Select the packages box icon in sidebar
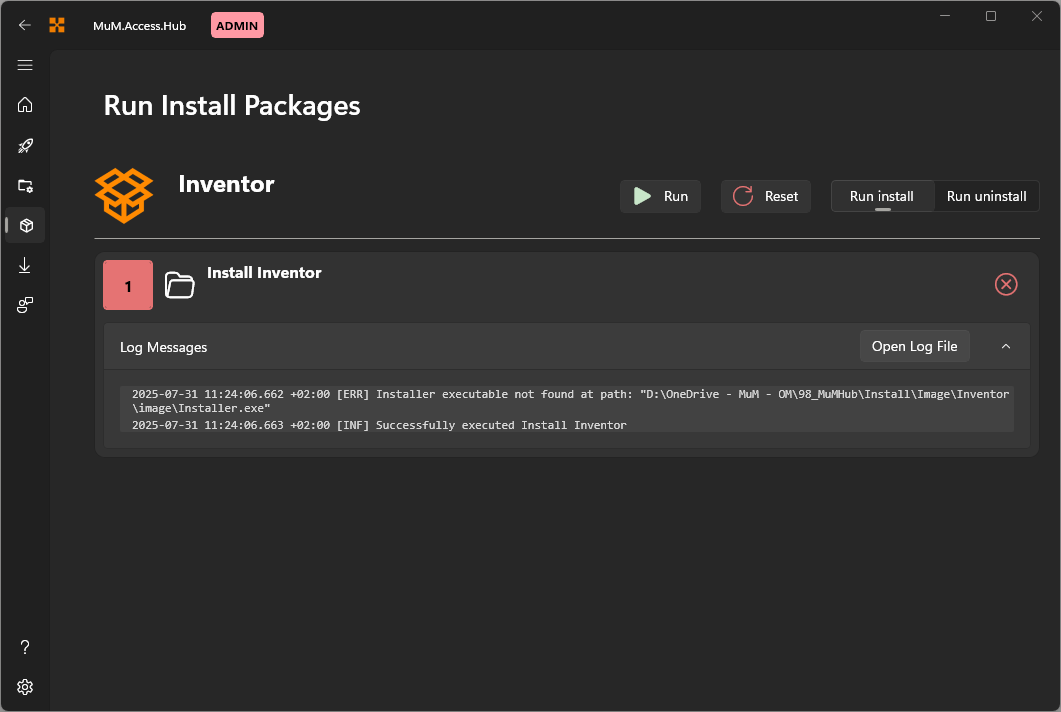This screenshot has height=712, width=1061. tap(26, 225)
